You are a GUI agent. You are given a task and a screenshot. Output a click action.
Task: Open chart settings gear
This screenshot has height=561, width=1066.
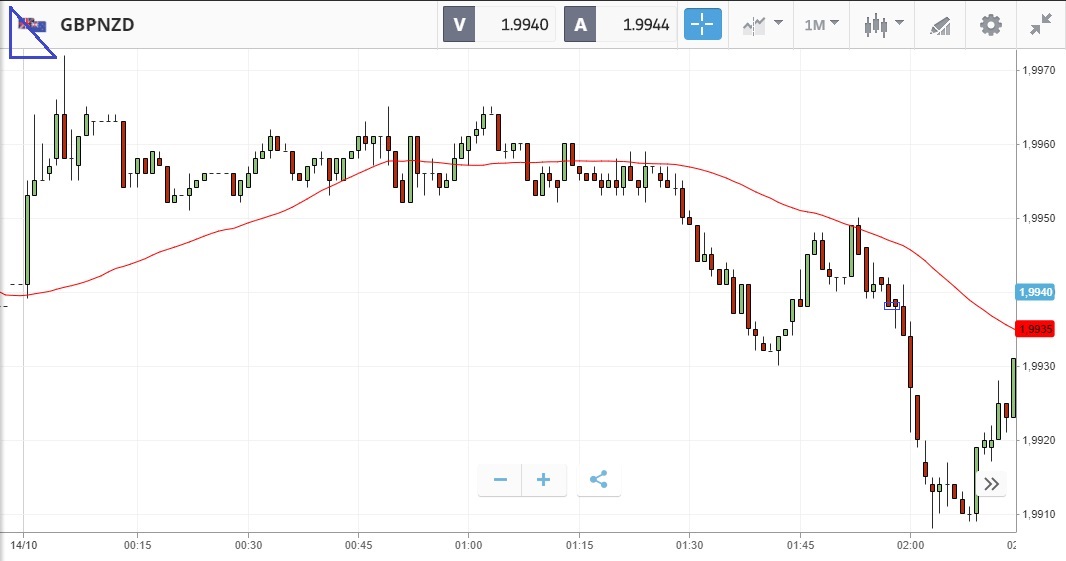pyautogui.click(x=990, y=25)
